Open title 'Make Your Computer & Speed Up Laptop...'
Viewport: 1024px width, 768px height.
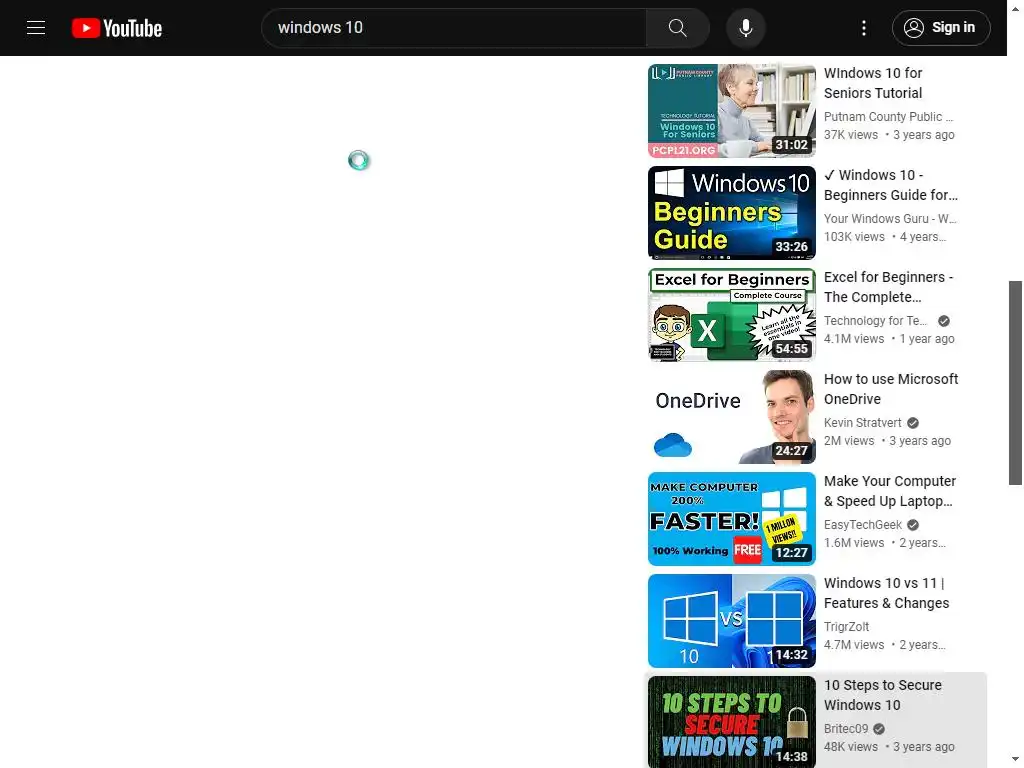(889, 490)
